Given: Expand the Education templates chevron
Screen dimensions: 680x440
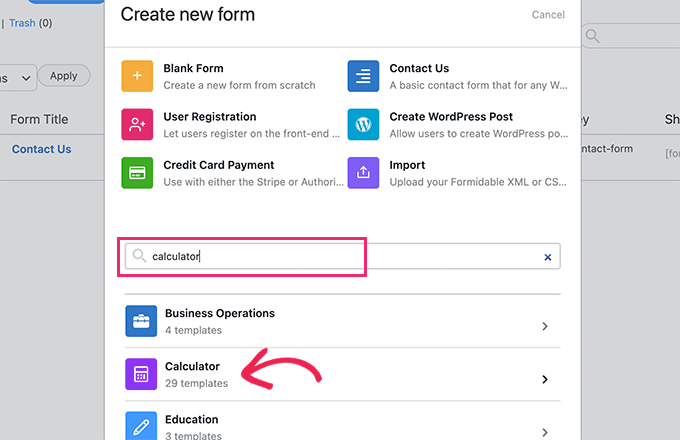Looking at the screenshot, I should pos(545,432).
